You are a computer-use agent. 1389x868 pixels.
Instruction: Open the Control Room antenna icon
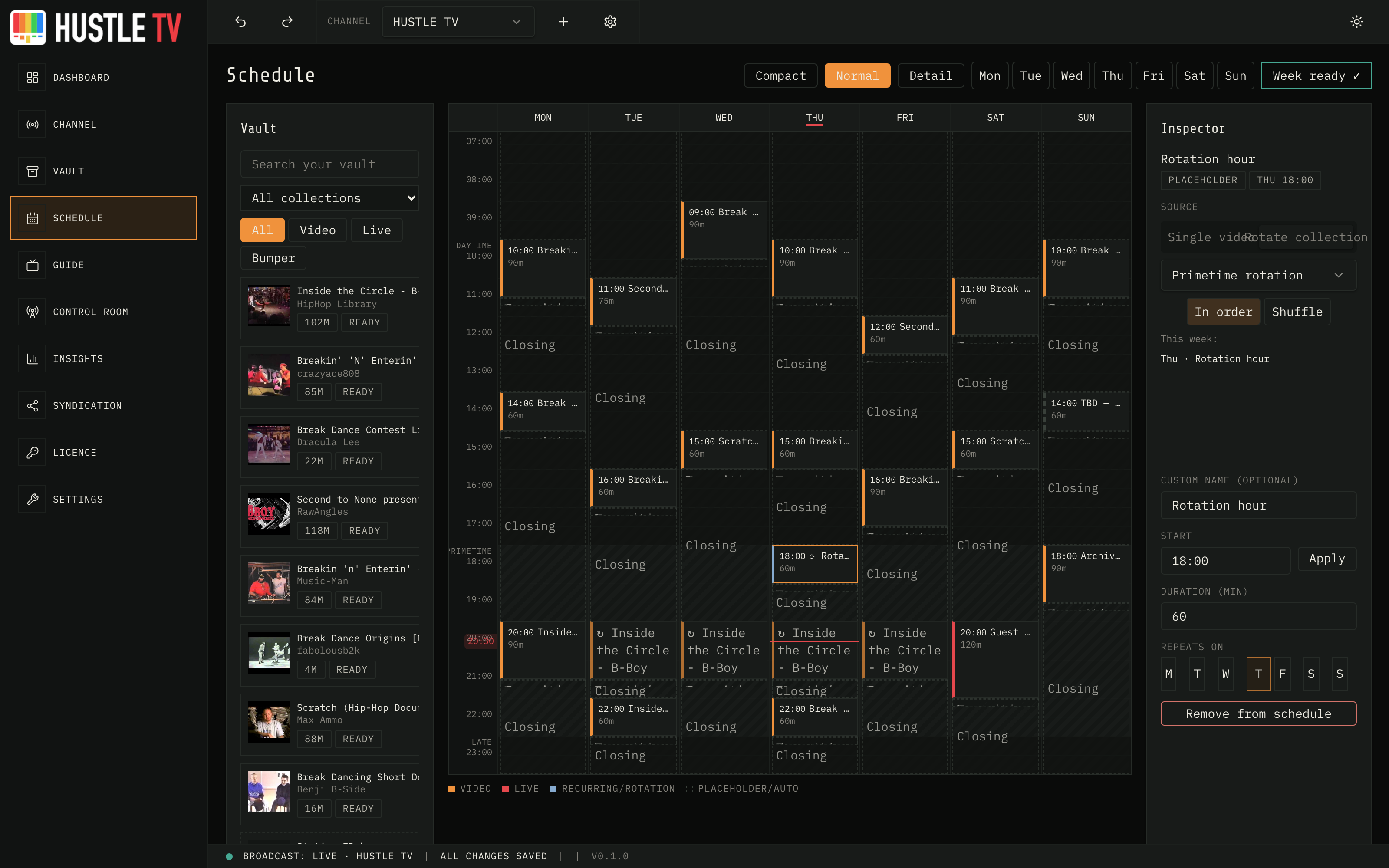[32, 312]
